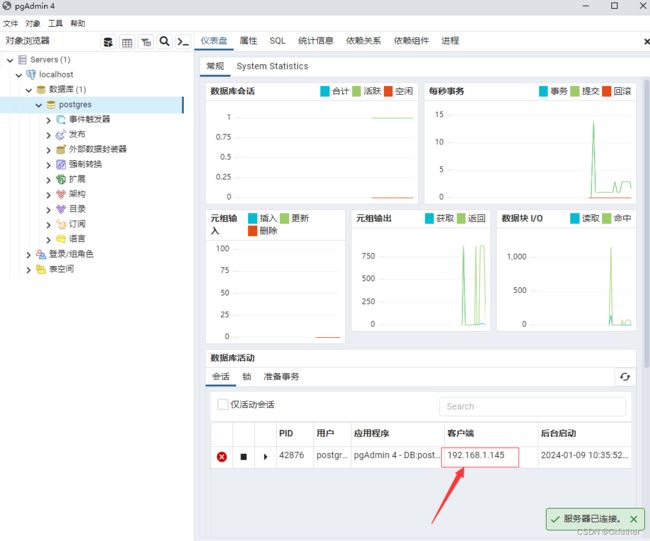The image size is (650, 541).
Task: Switch to the 属性 properties tab
Action: [248, 41]
